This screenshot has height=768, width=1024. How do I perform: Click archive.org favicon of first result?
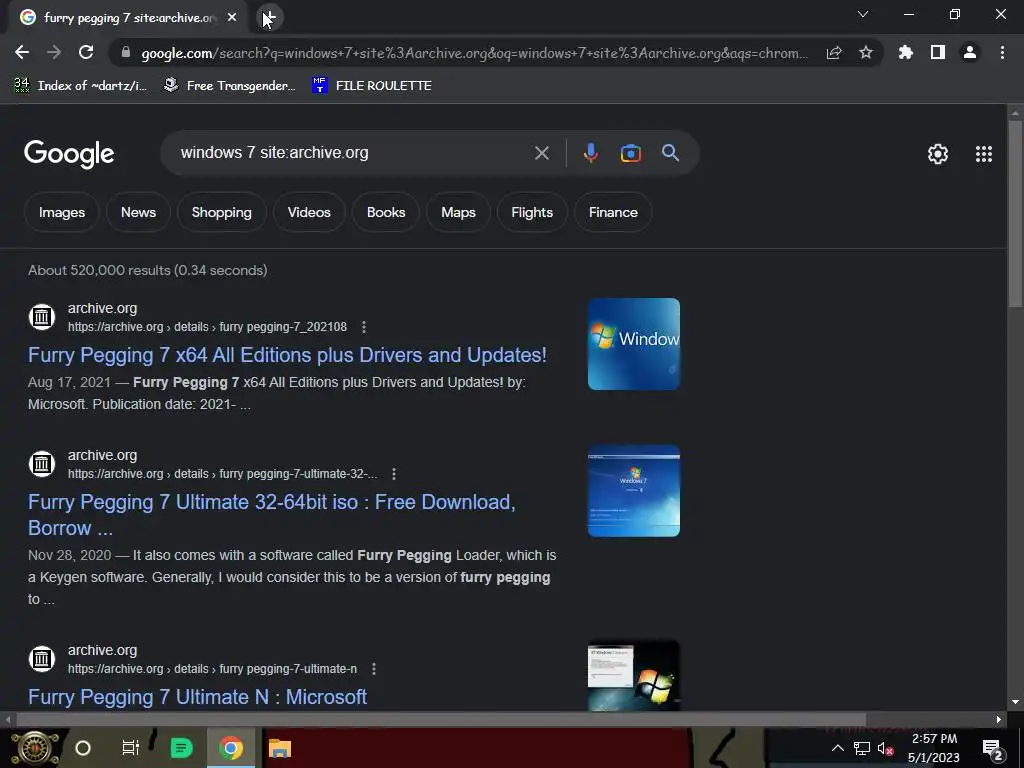42,317
